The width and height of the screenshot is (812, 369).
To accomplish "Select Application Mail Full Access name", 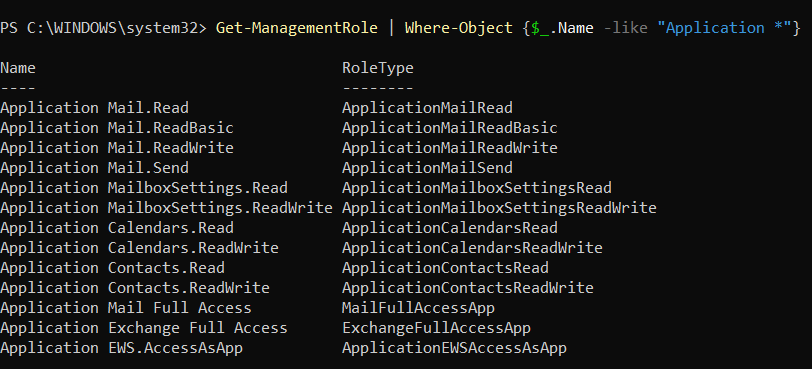I will coord(126,308).
